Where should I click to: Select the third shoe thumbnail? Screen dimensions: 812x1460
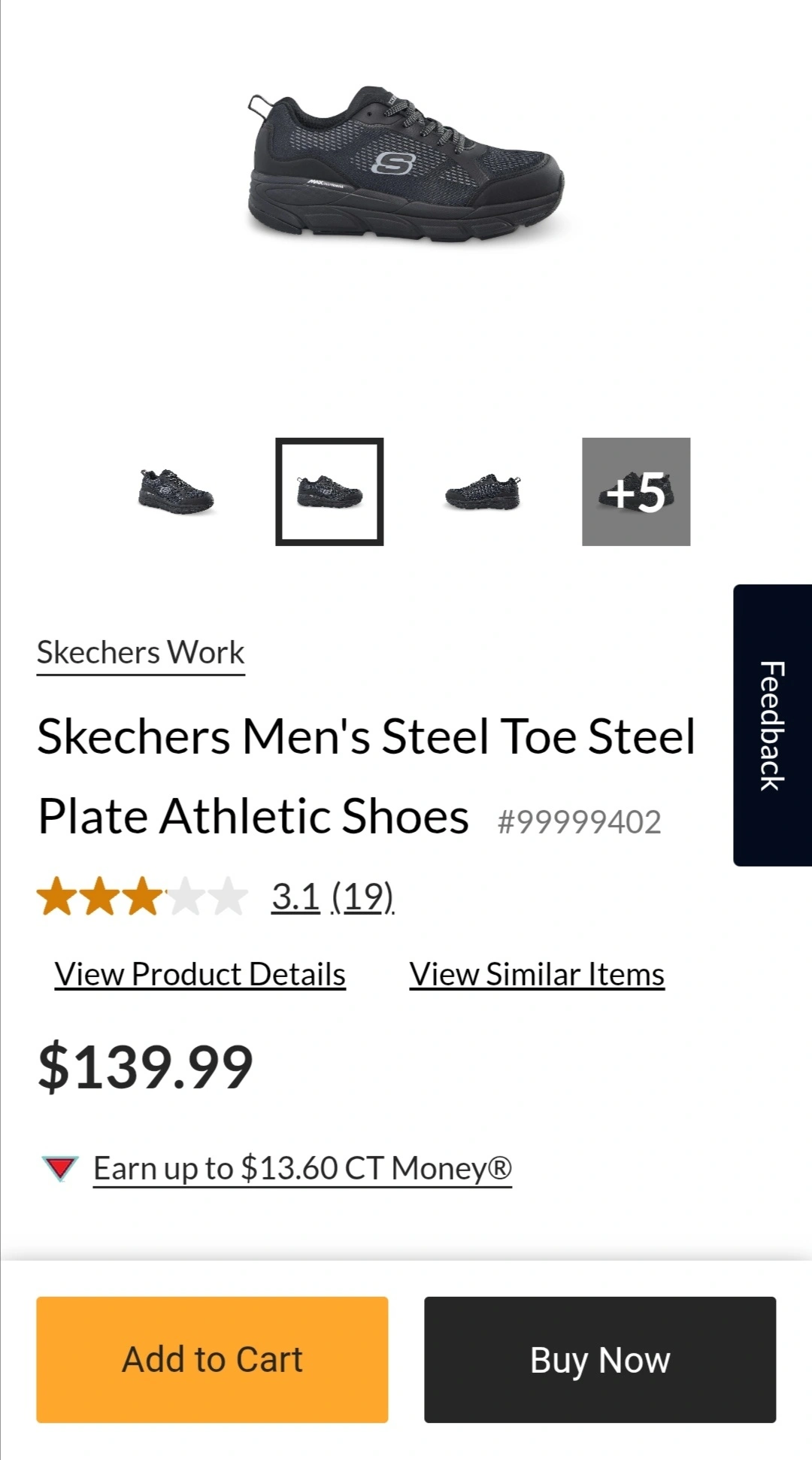point(483,492)
